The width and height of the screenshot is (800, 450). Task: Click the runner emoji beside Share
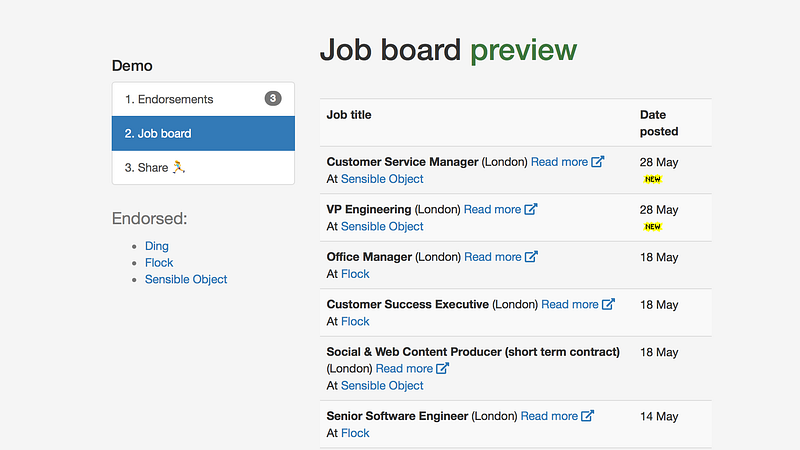pyautogui.click(x=179, y=167)
